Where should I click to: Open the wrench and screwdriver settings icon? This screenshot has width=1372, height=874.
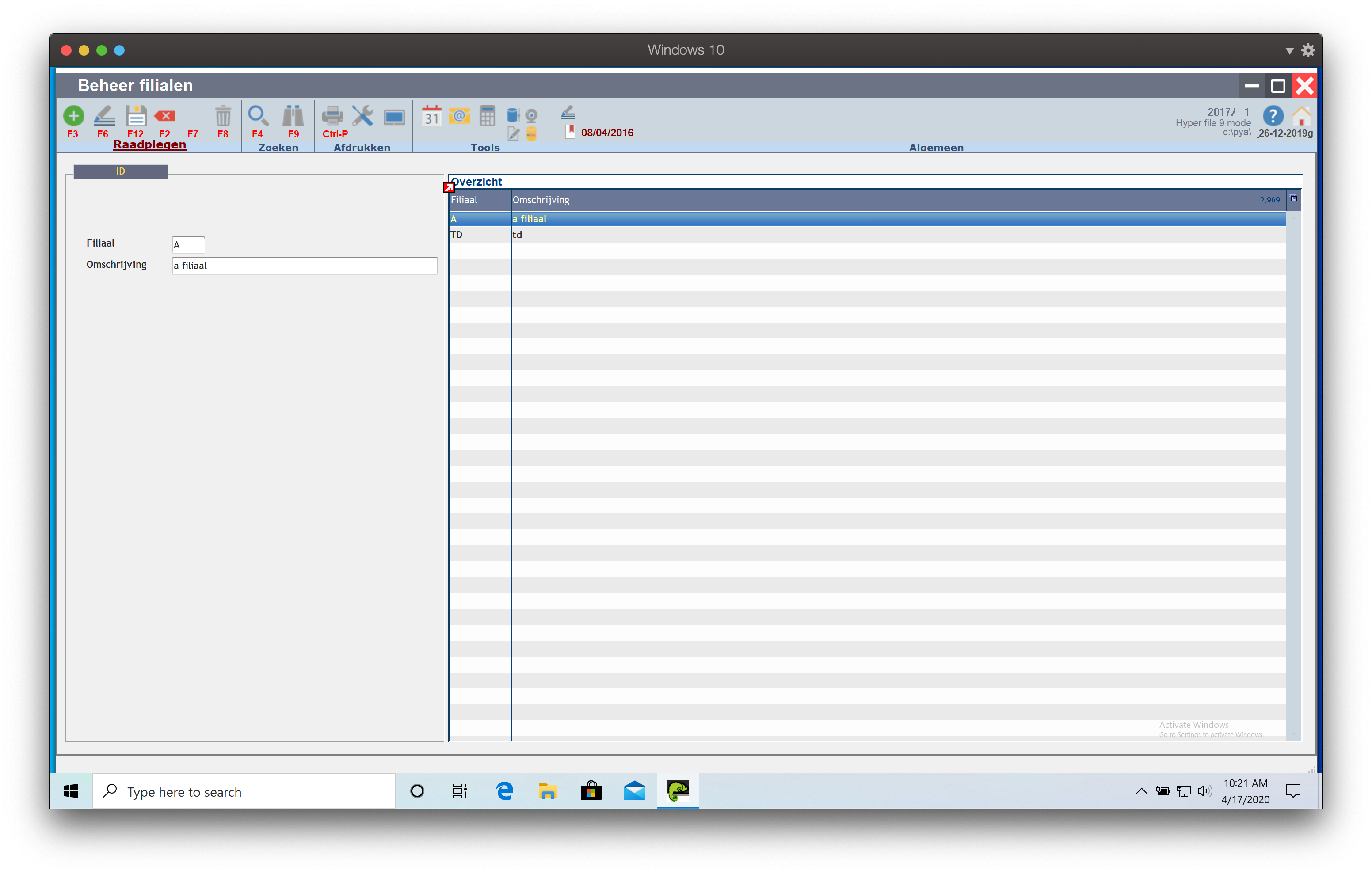click(x=362, y=116)
